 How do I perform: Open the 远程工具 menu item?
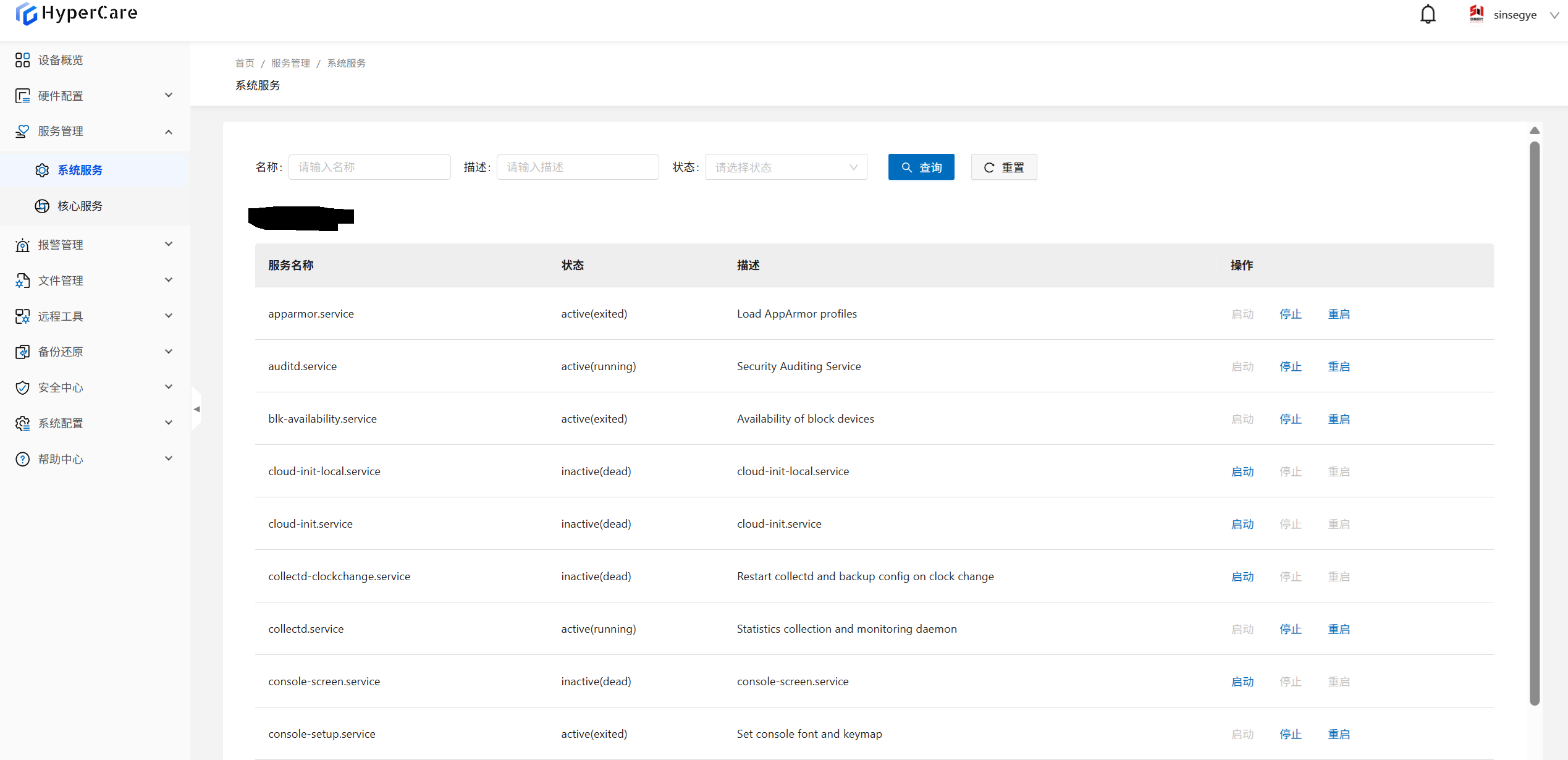61,316
